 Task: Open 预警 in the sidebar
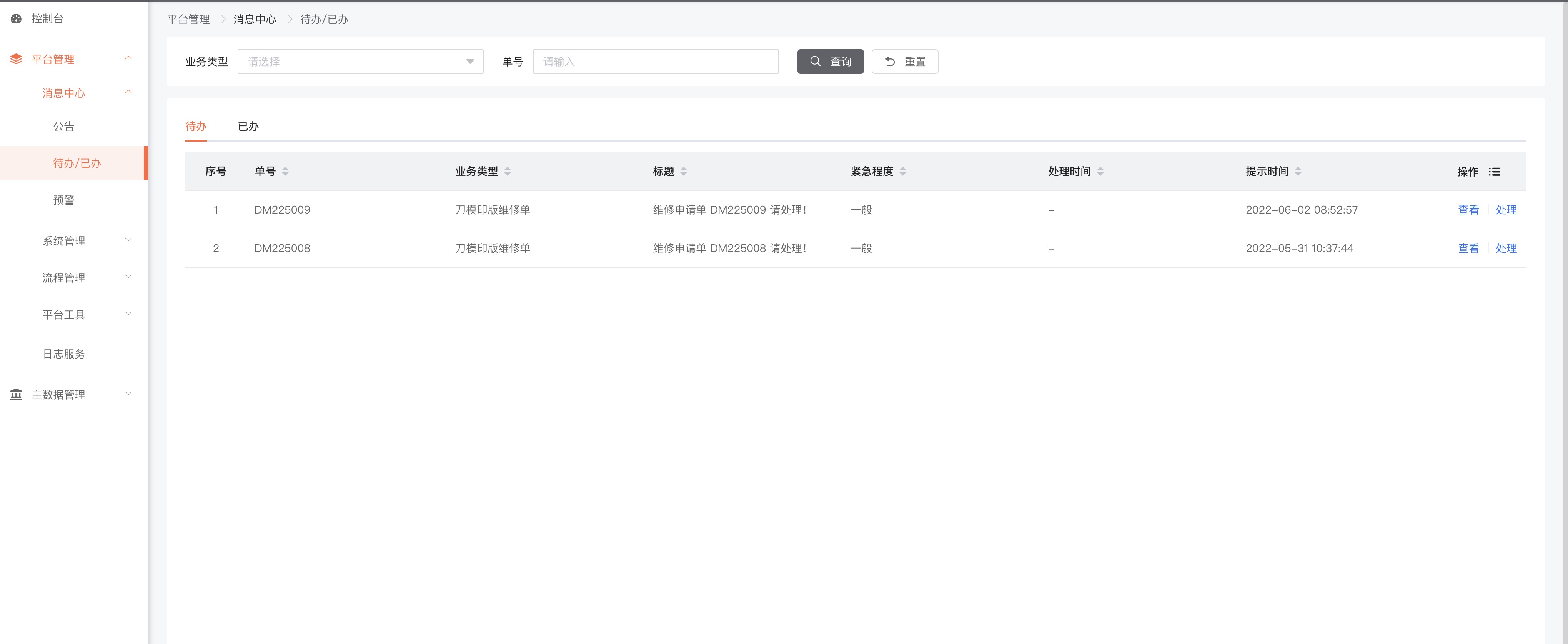pos(64,200)
